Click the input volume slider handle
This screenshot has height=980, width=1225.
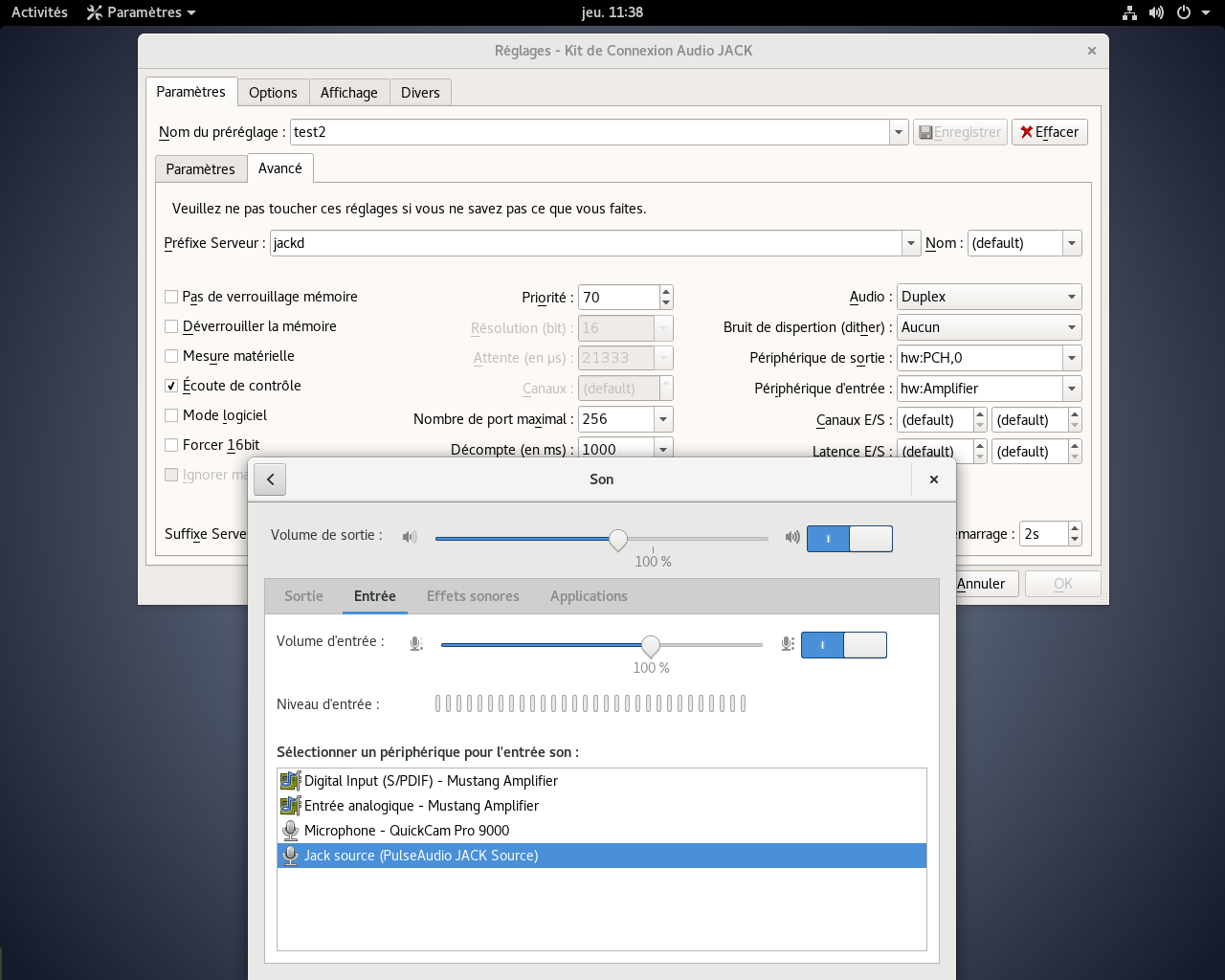click(651, 646)
